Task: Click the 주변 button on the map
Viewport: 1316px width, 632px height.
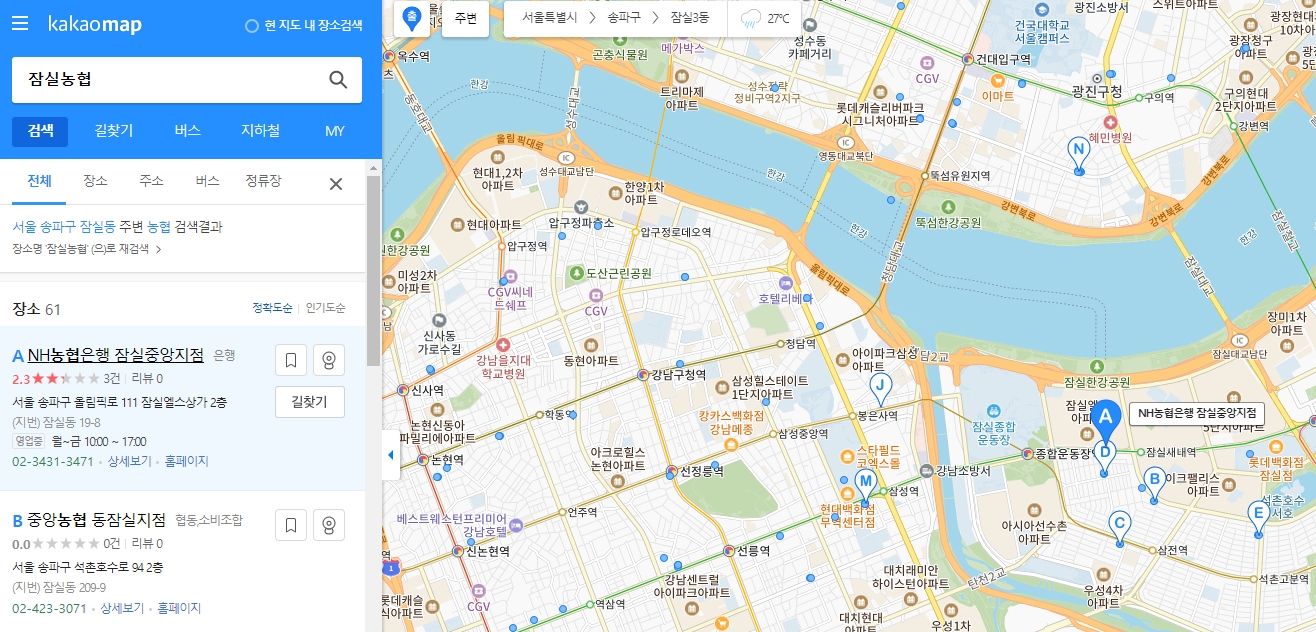Action: pos(465,19)
